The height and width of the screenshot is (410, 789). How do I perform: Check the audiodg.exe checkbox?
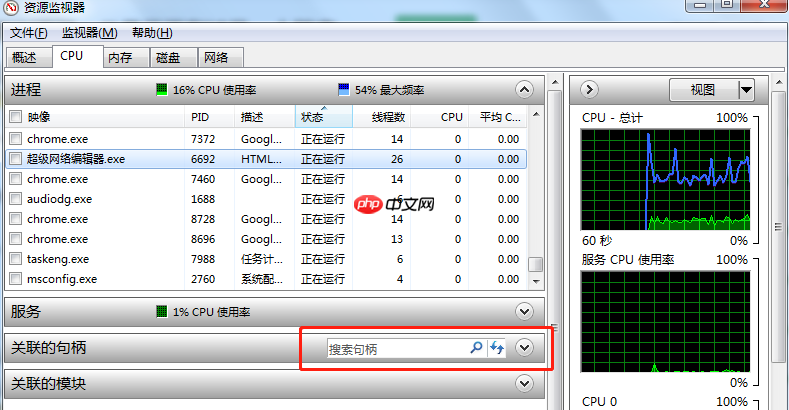tap(16, 199)
